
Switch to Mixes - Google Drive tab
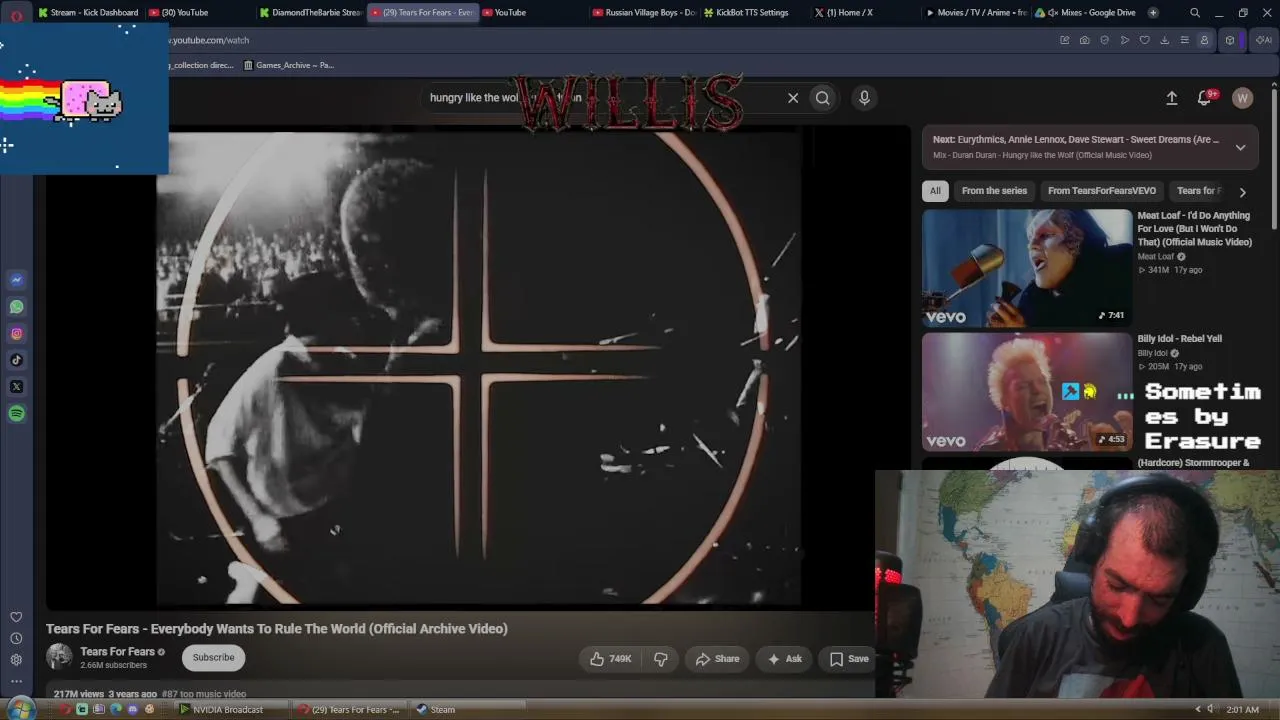pyautogui.click(x=1086, y=13)
